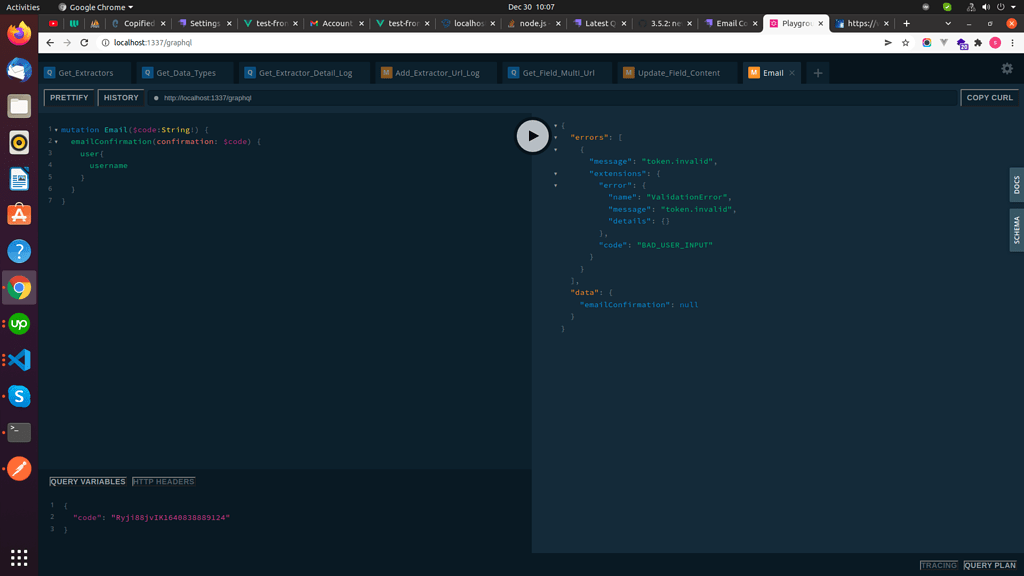Viewport: 1024px width, 576px height.
Task: Bookmark this page with star icon
Action: pyautogui.click(x=905, y=42)
